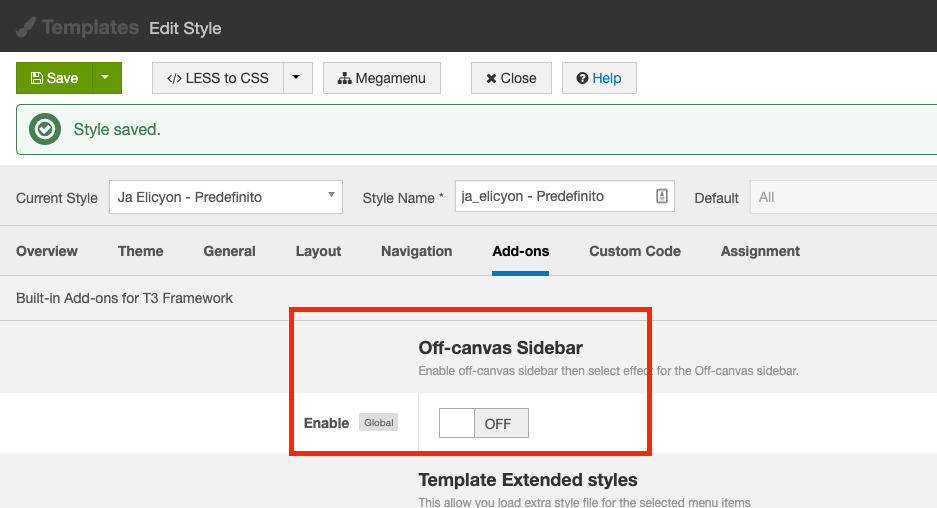
Task: Switch to the Overview tab
Action: (47, 251)
